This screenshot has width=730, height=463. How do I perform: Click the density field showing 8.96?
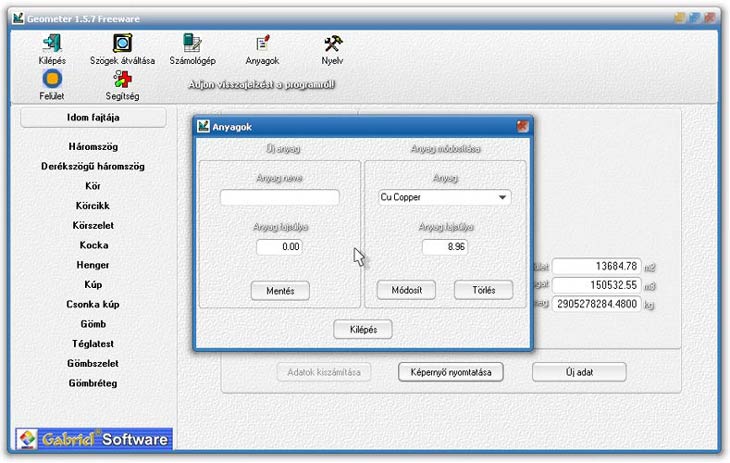(x=444, y=246)
